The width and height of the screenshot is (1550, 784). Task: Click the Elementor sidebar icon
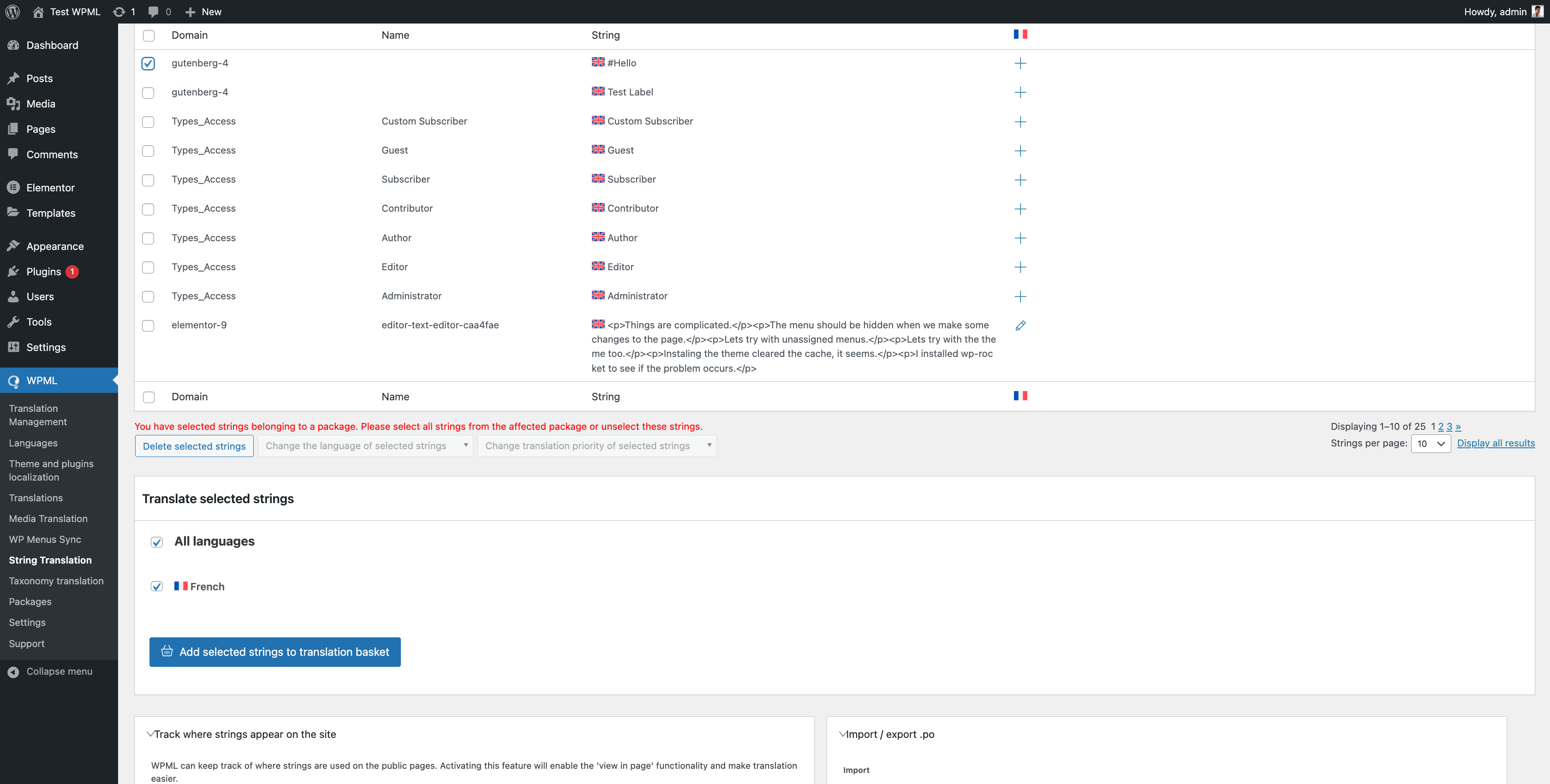(13, 187)
